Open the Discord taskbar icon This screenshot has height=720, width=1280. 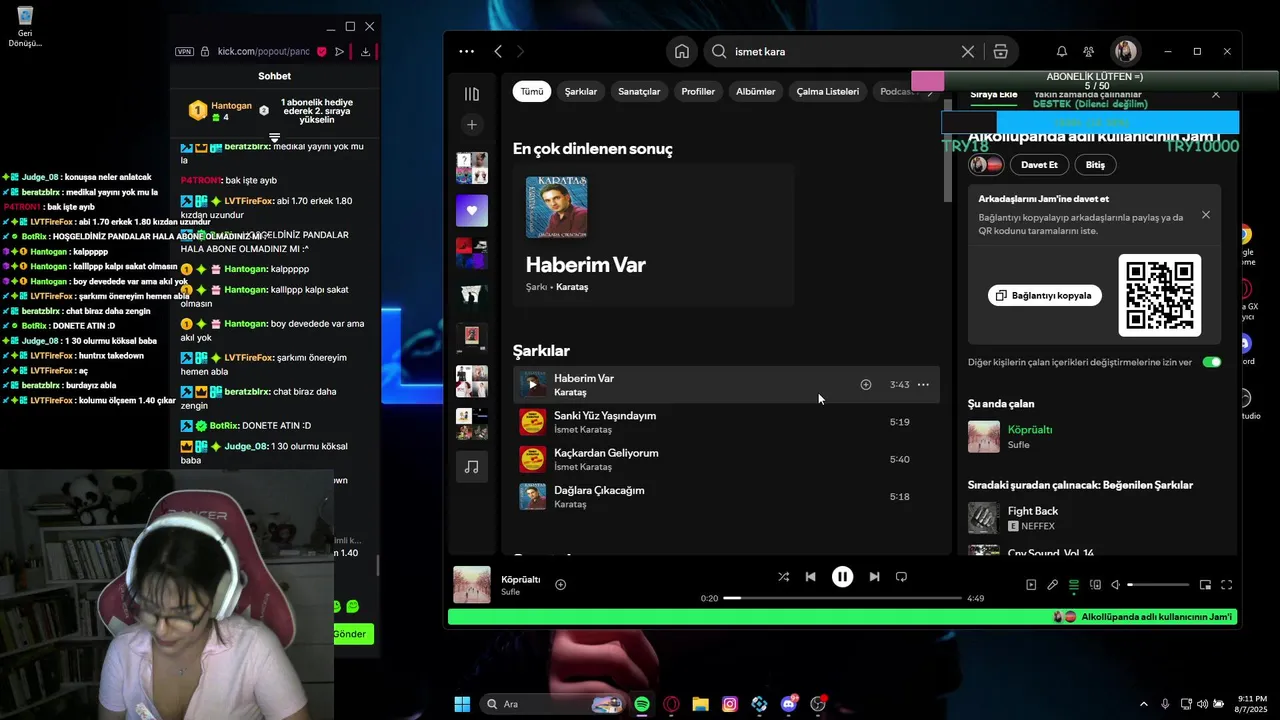point(789,704)
